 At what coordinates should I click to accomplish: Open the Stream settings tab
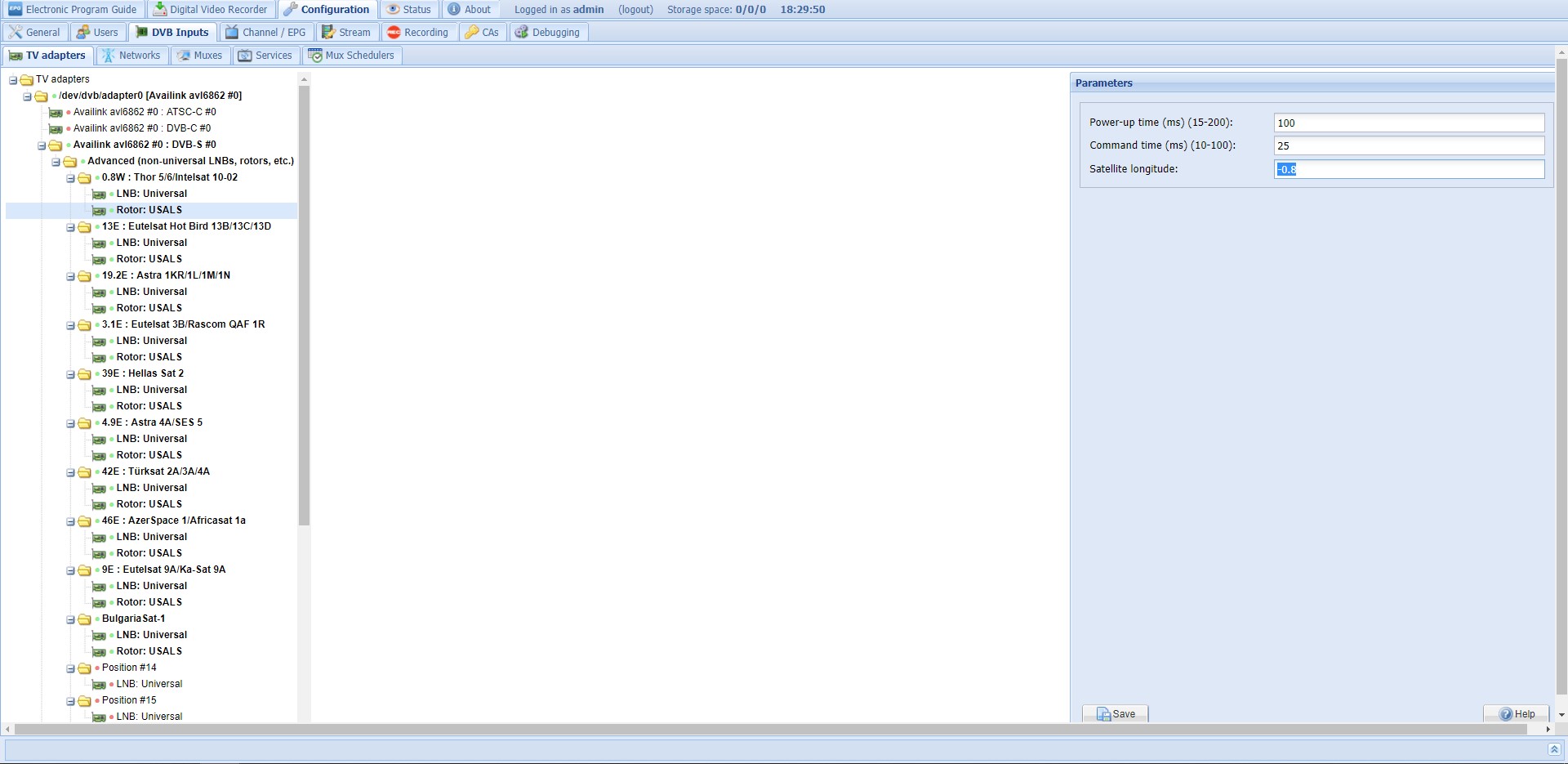[346, 33]
